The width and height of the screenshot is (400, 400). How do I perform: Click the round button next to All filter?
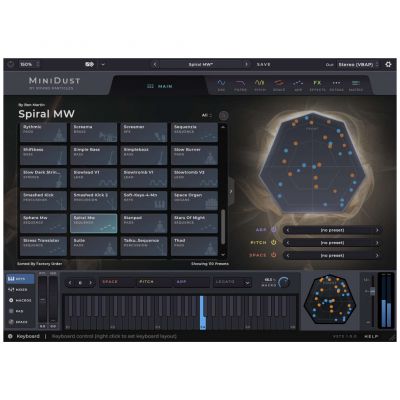point(224,116)
